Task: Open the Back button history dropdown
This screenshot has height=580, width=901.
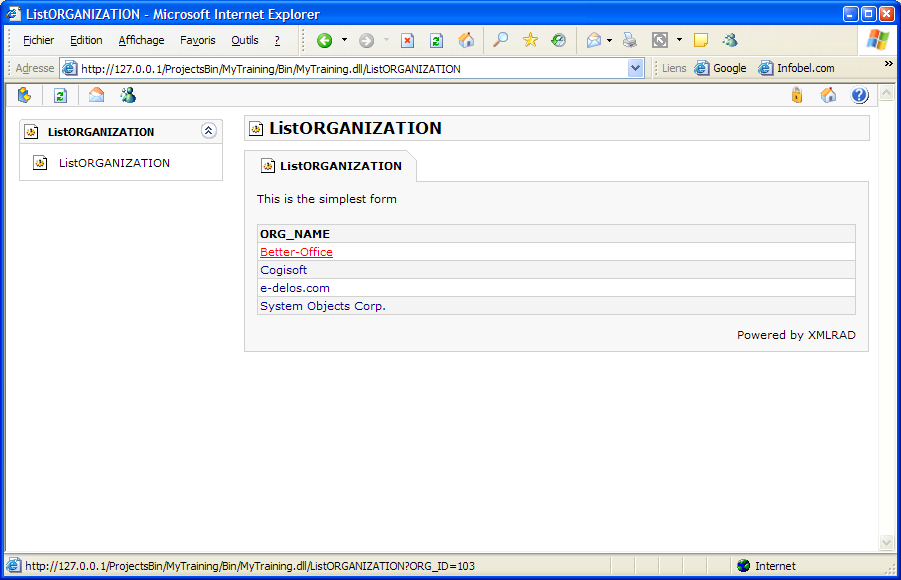Action: click(344, 41)
